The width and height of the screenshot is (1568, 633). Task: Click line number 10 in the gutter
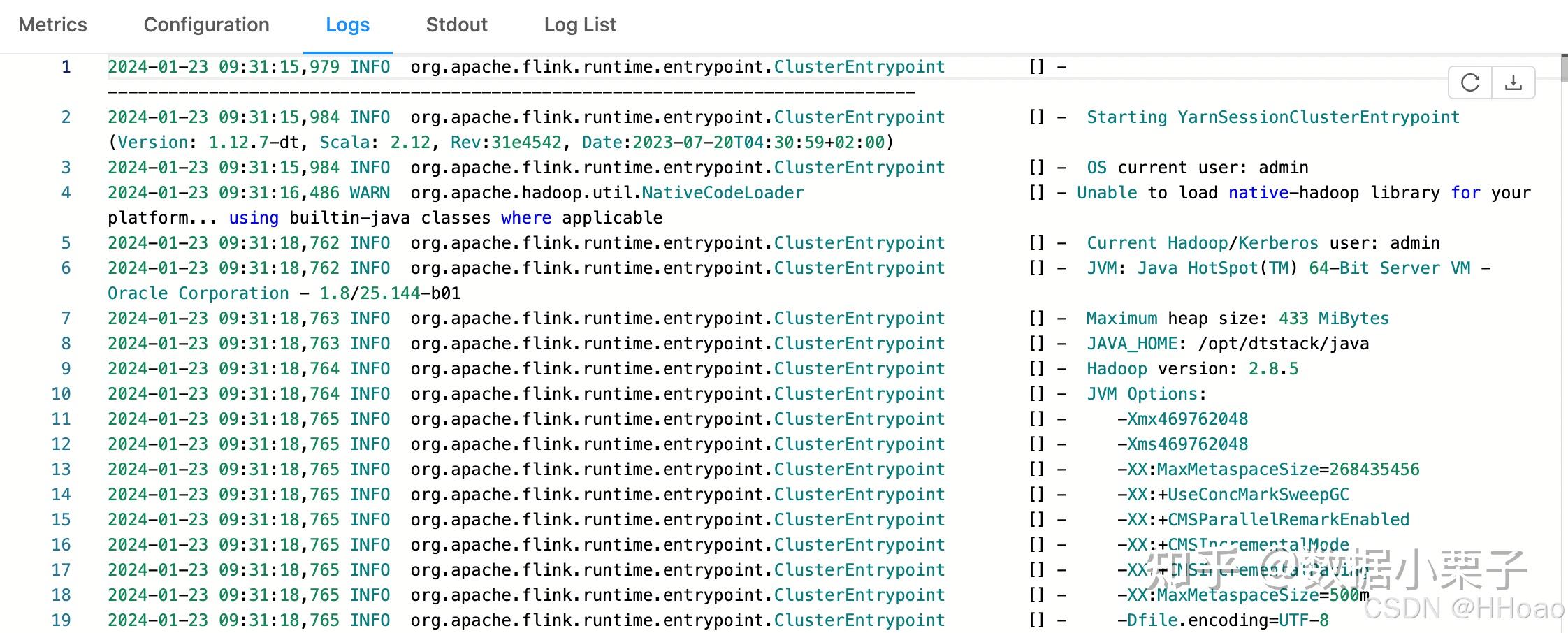point(61,394)
